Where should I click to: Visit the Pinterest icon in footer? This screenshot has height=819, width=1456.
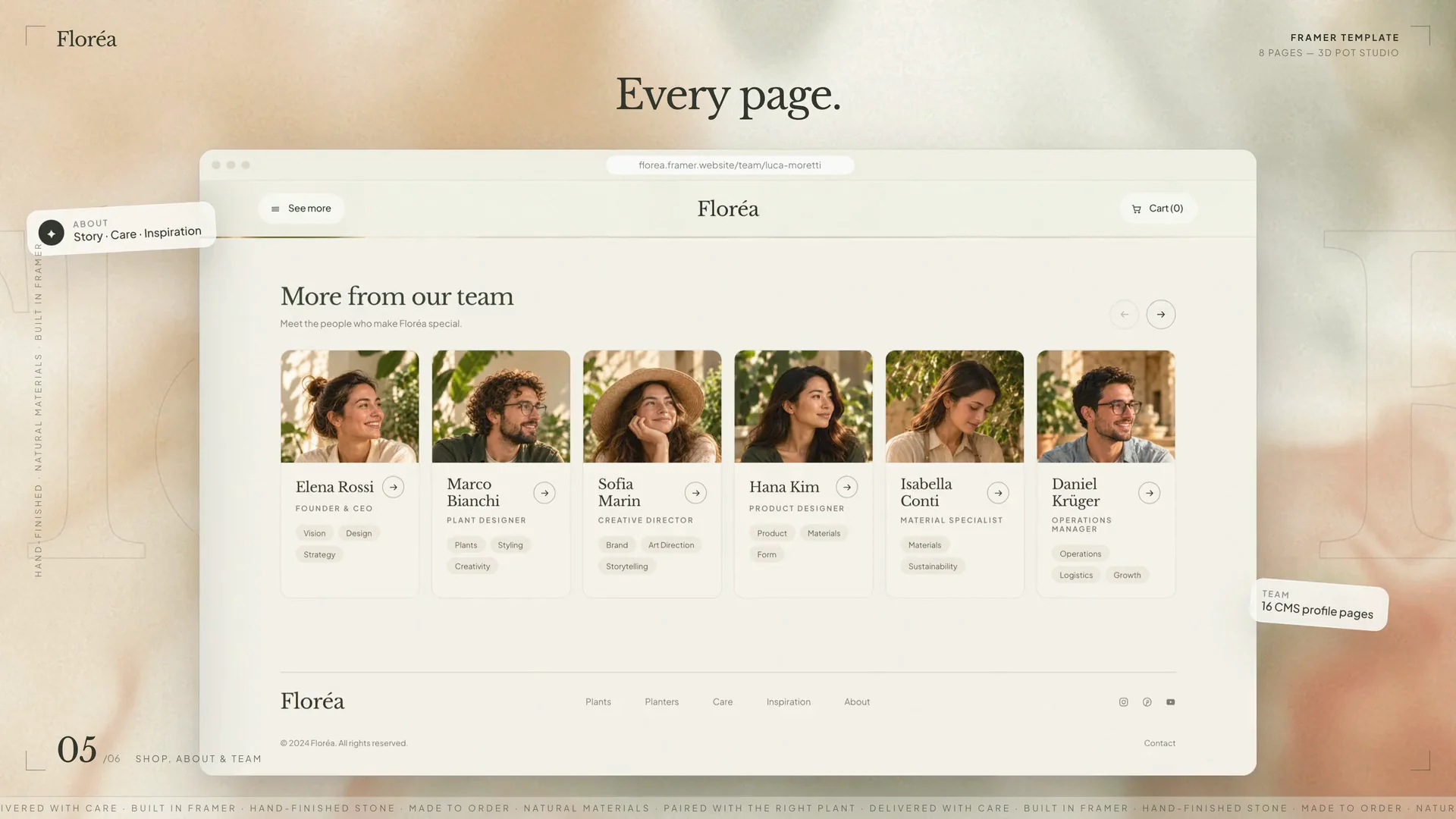tap(1147, 702)
